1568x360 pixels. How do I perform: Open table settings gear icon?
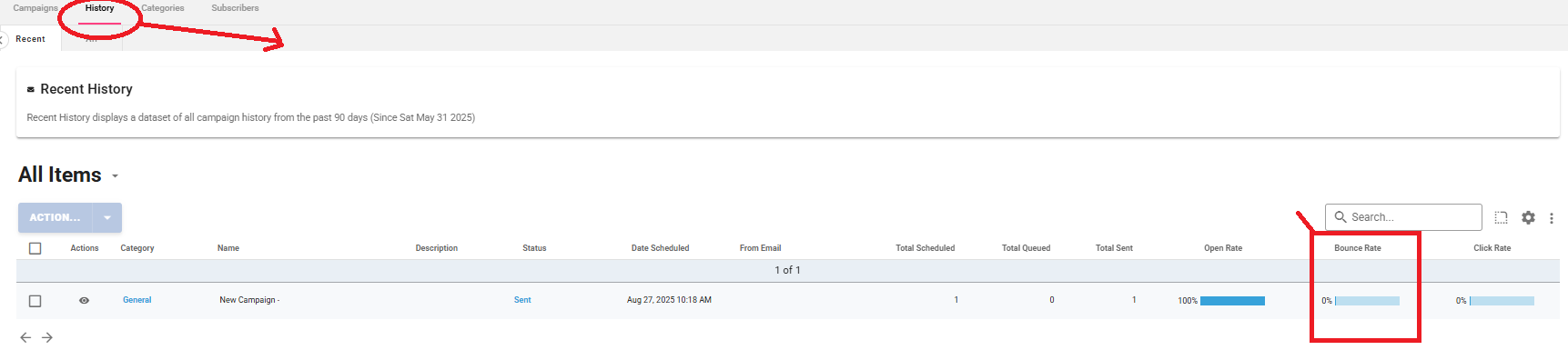pos(1528,217)
